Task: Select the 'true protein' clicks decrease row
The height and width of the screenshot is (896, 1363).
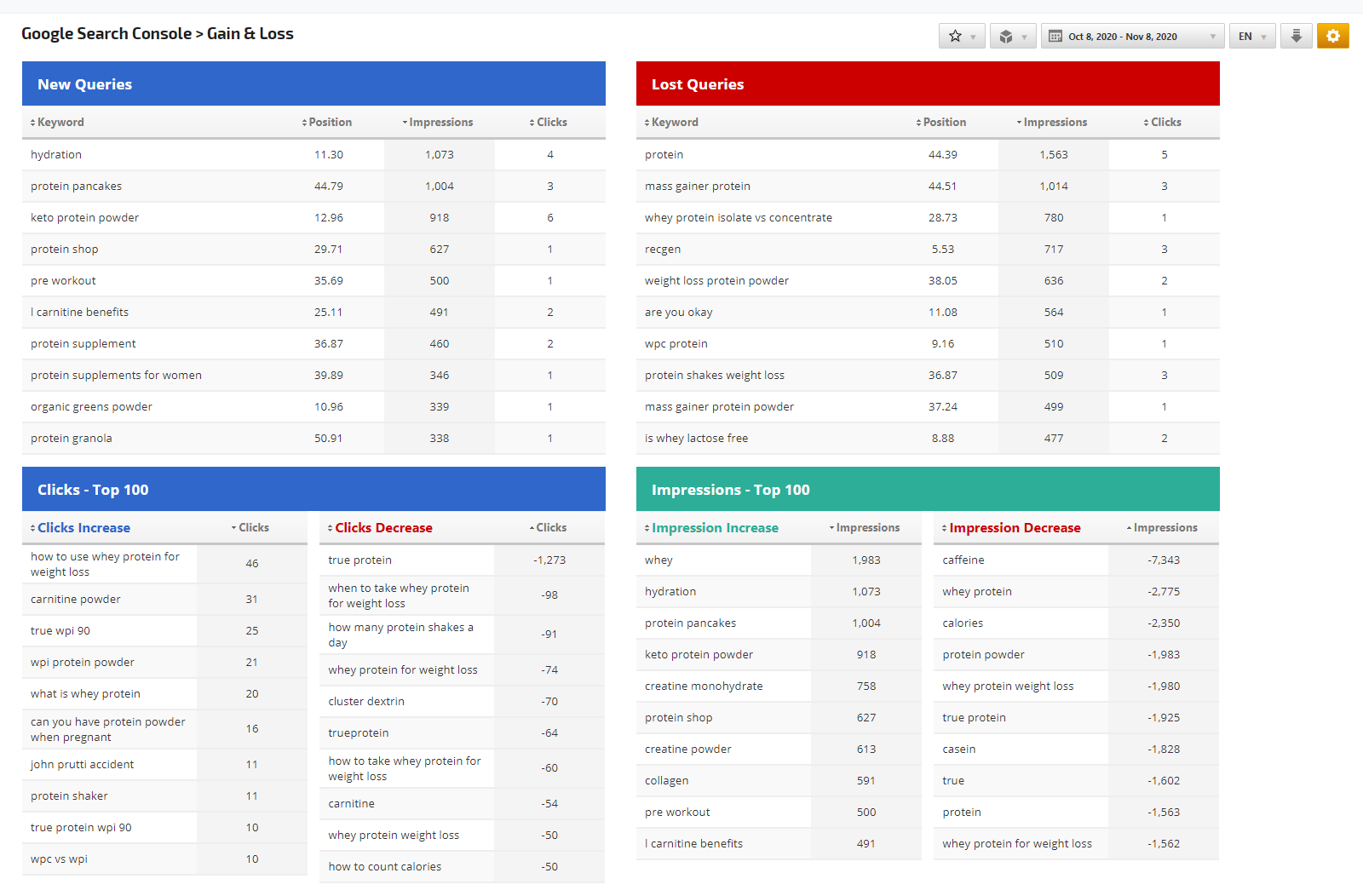Action: coord(360,560)
